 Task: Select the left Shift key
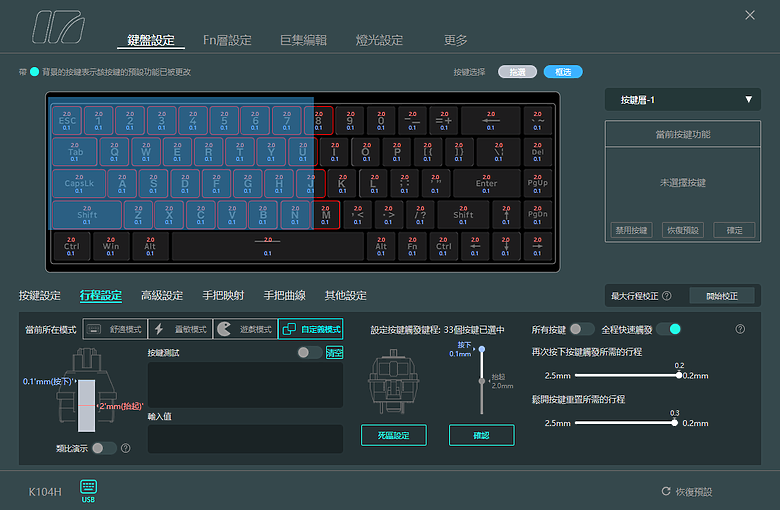point(87,214)
